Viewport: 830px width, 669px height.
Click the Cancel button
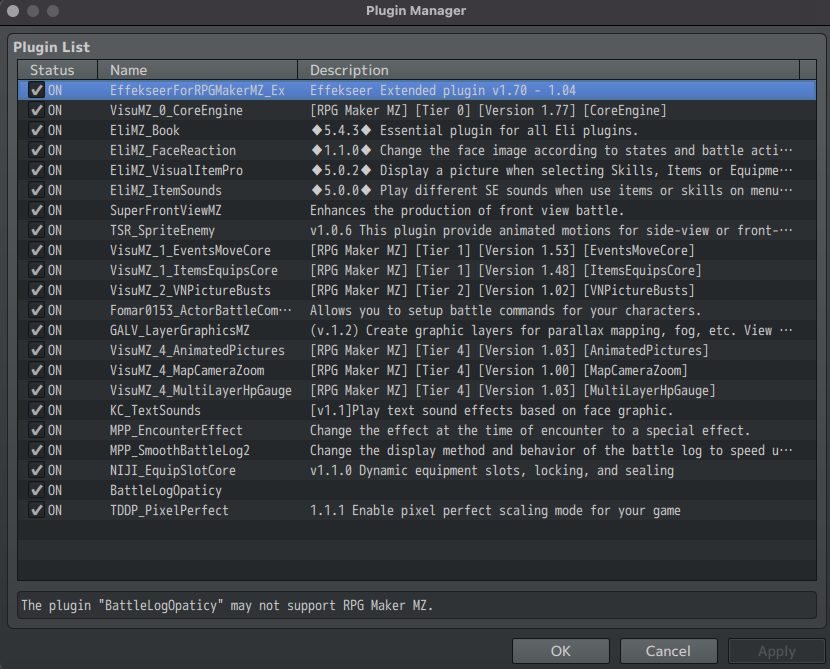coord(669,651)
